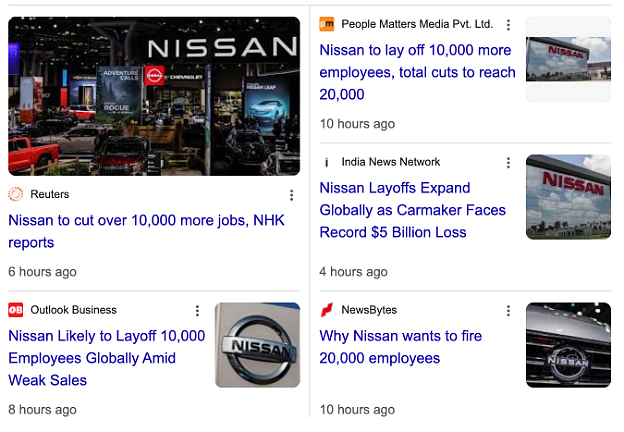Click the People Matters Nissan building thumbnail
624x432 pixels.
click(x=568, y=59)
